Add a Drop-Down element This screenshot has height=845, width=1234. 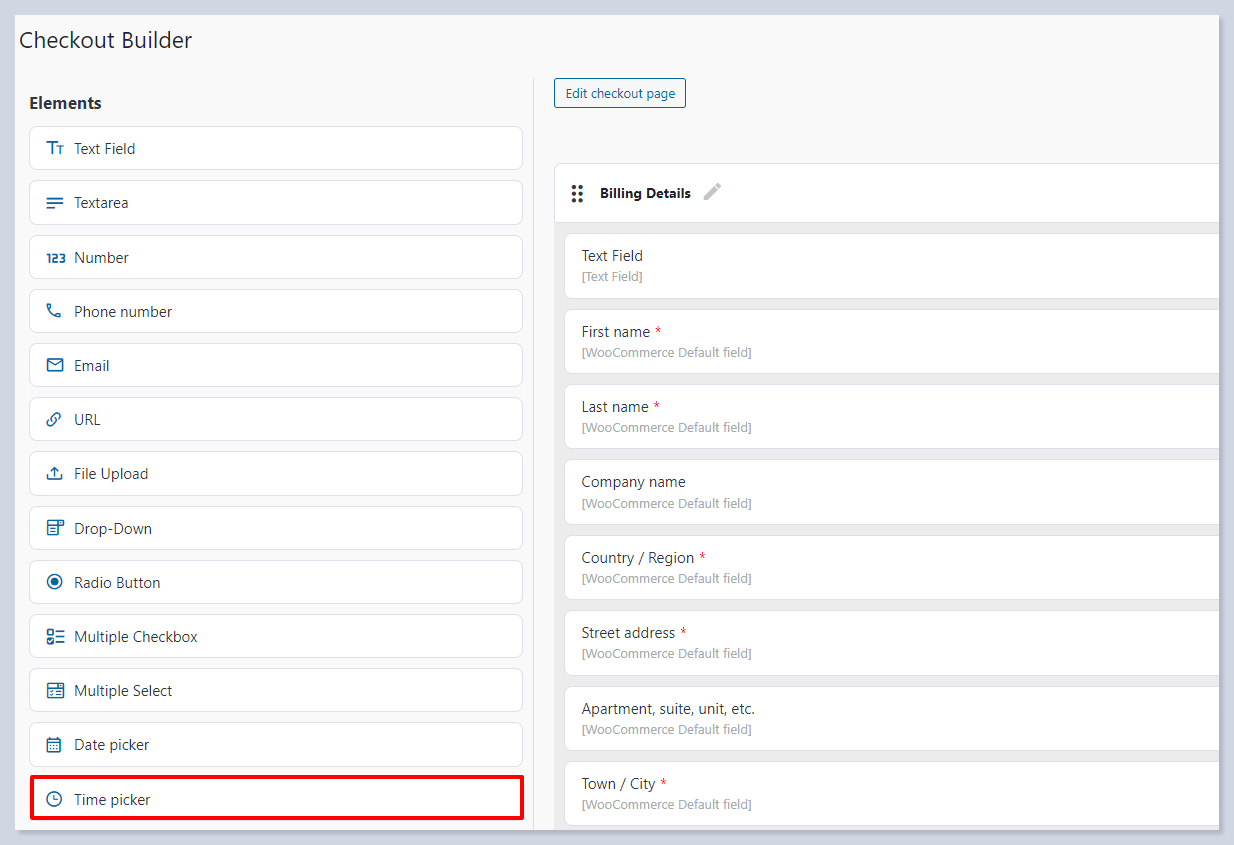[x=276, y=528]
